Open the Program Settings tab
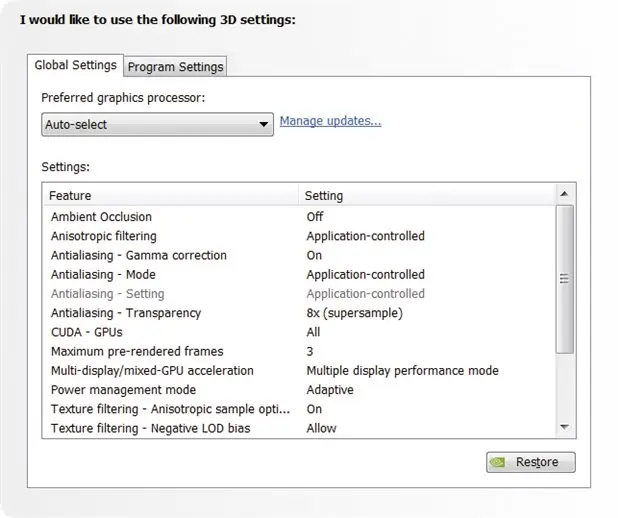The width and height of the screenshot is (618, 518). coord(175,67)
